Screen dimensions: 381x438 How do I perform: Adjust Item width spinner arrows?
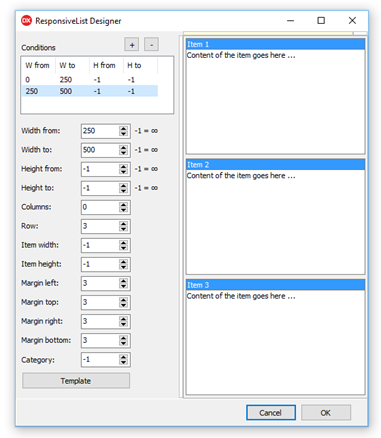point(124,245)
